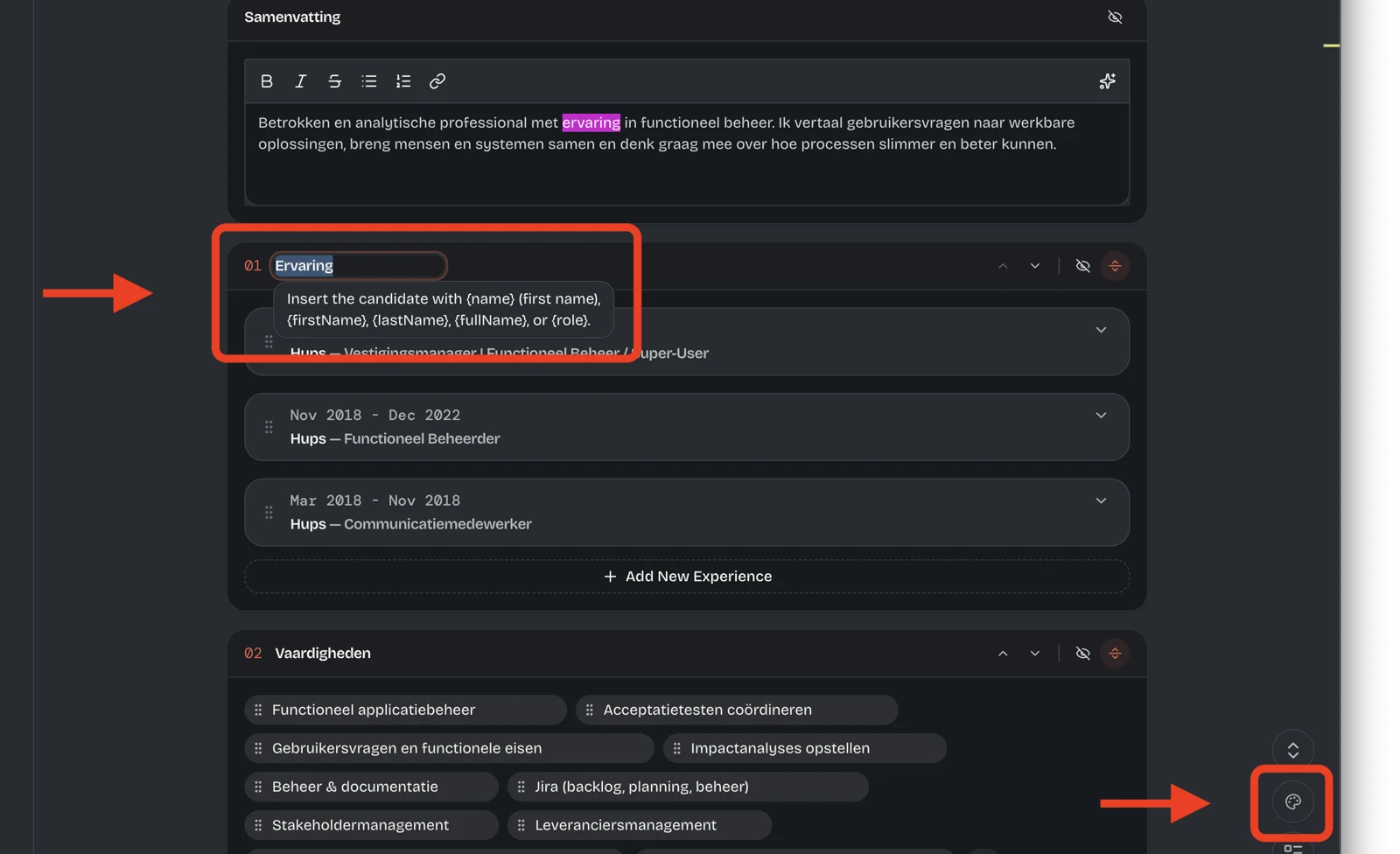The height and width of the screenshot is (854, 1400).
Task: Expand the Functioneel Beheerder experience entry
Action: pyautogui.click(x=1101, y=416)
